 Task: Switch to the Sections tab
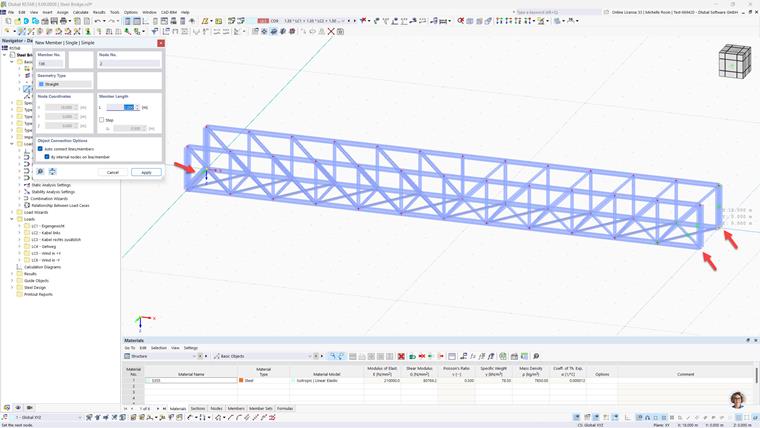[198, 409]
